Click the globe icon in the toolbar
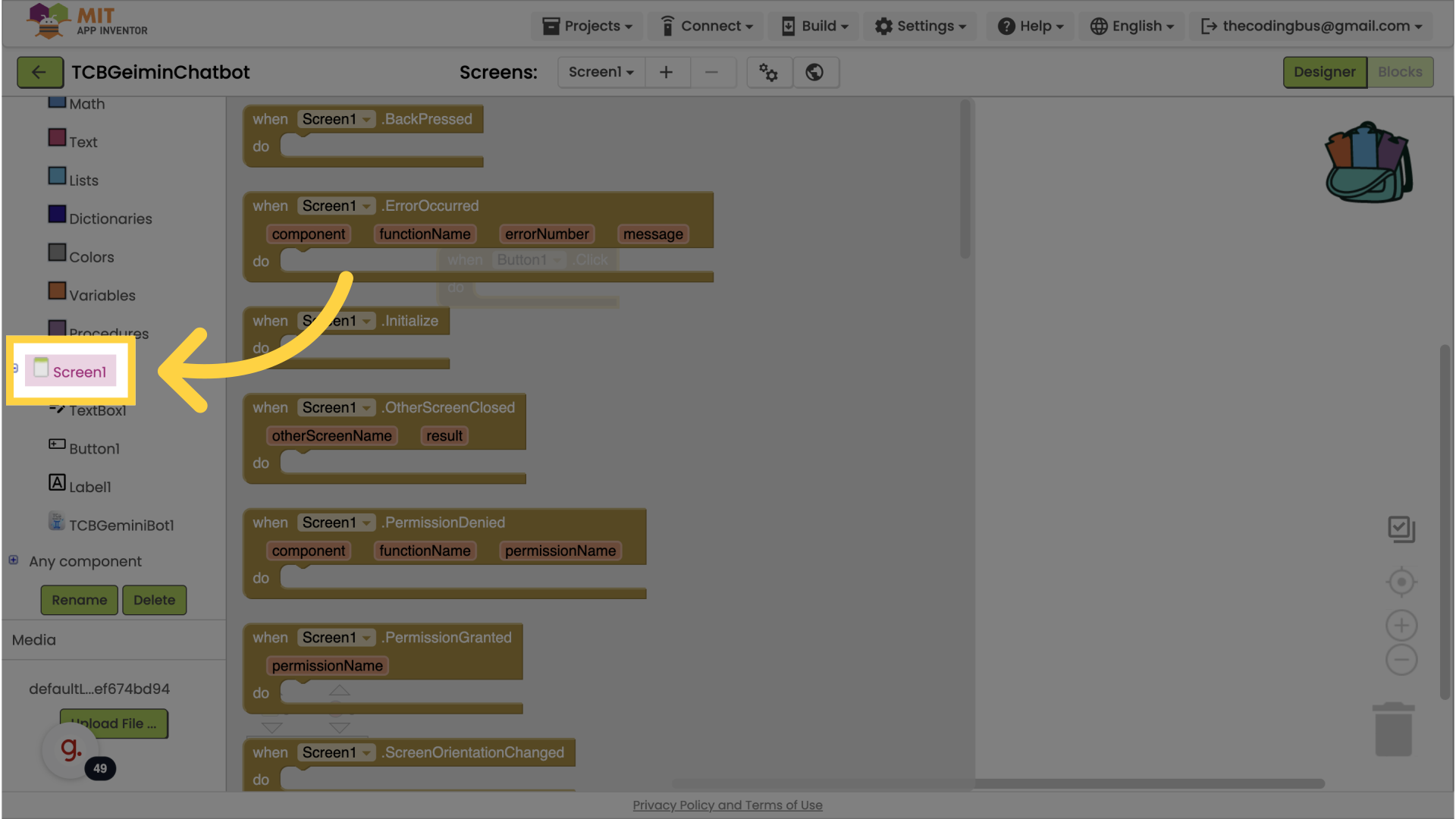This screenshot has height=819, width=1456. (x=814, y=72)
